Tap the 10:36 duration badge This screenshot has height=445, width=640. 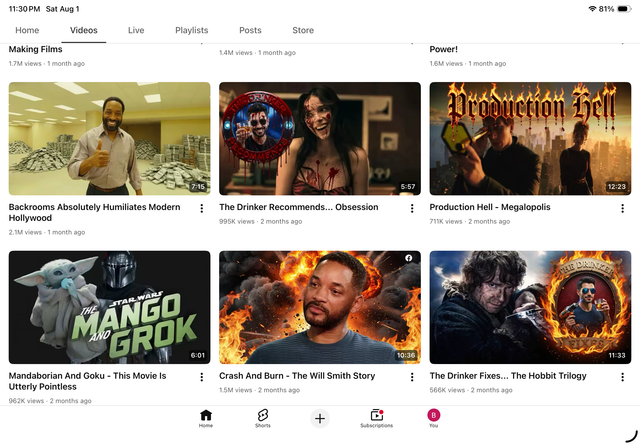[406, 355]
